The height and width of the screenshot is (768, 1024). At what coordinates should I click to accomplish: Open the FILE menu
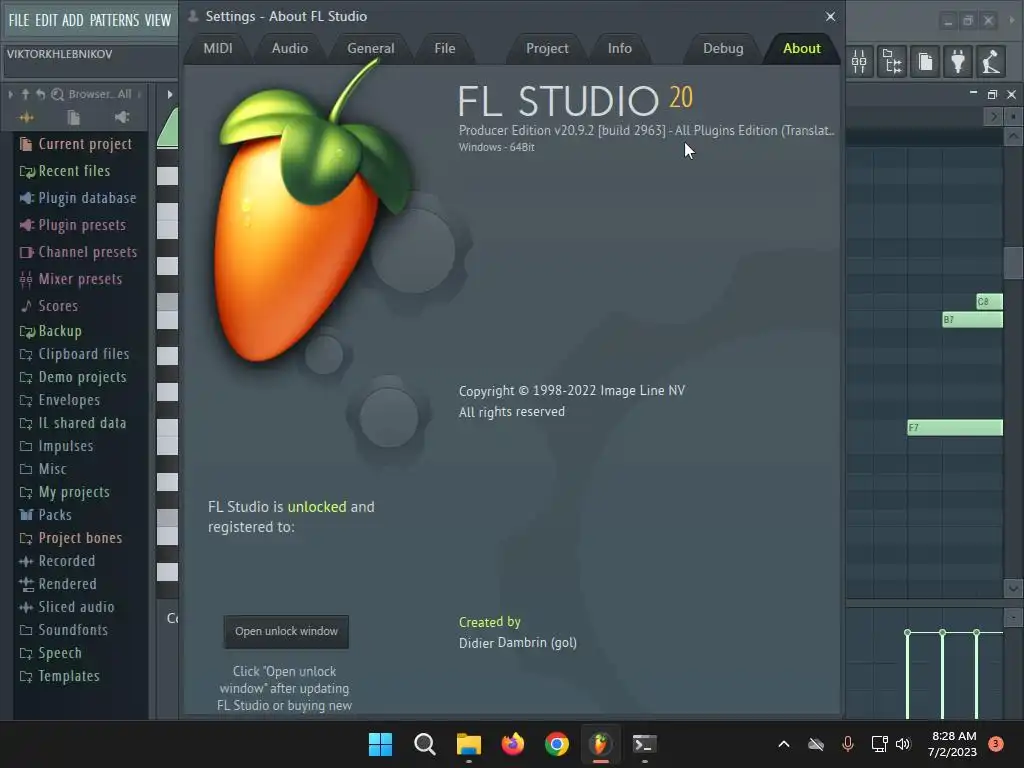(19, 20)
